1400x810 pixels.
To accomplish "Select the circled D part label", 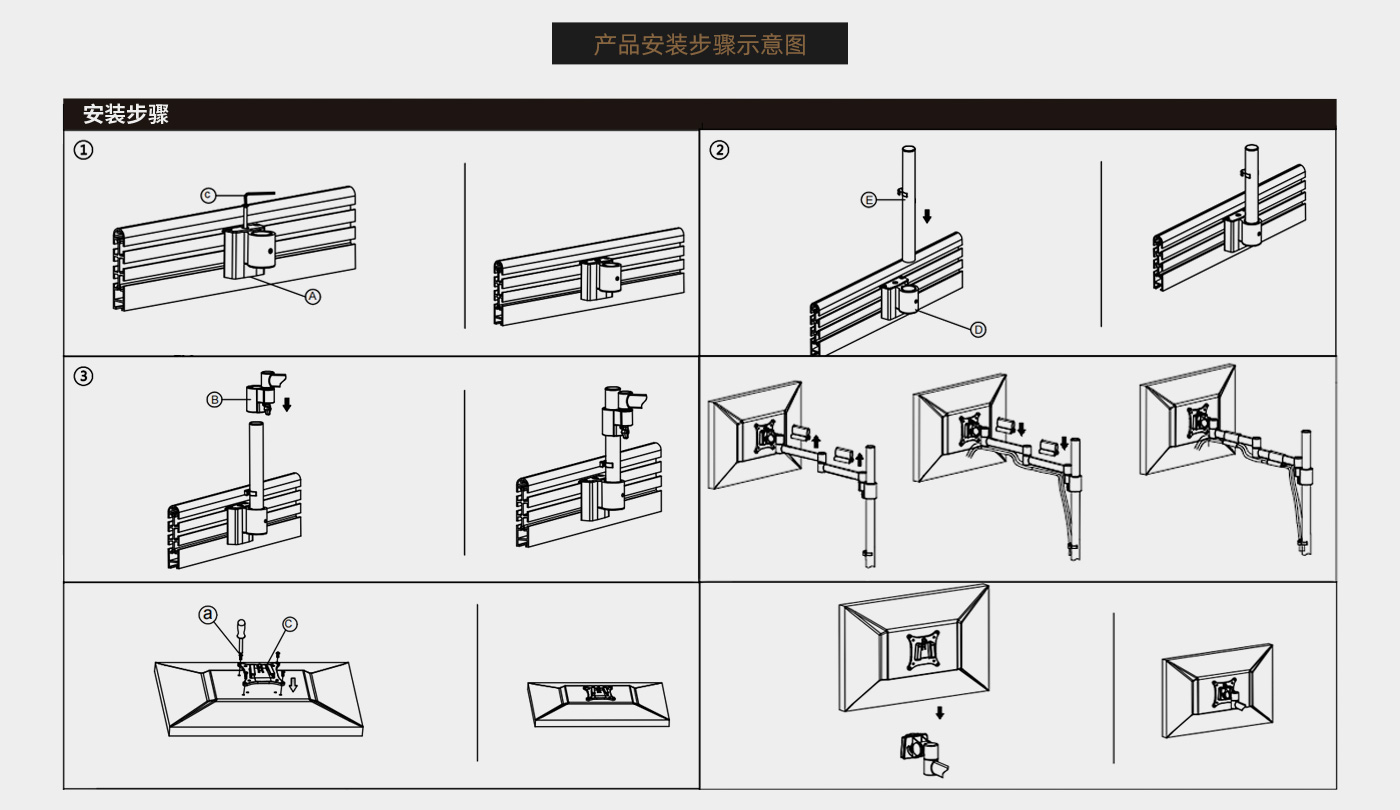I will click(x=978, y=329).
